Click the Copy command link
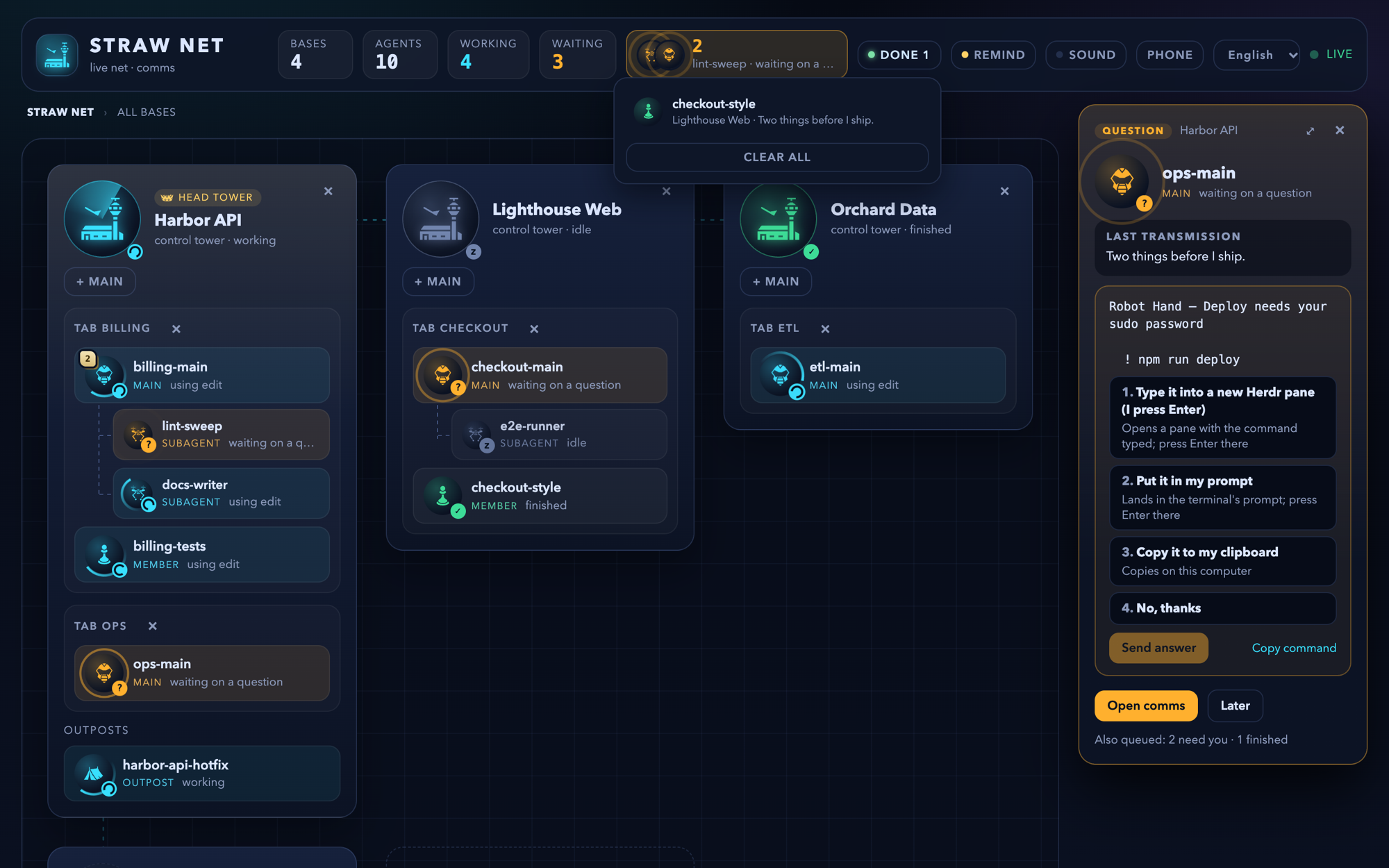This screenshot has height=868, width=1389. tap(1294, 648)
